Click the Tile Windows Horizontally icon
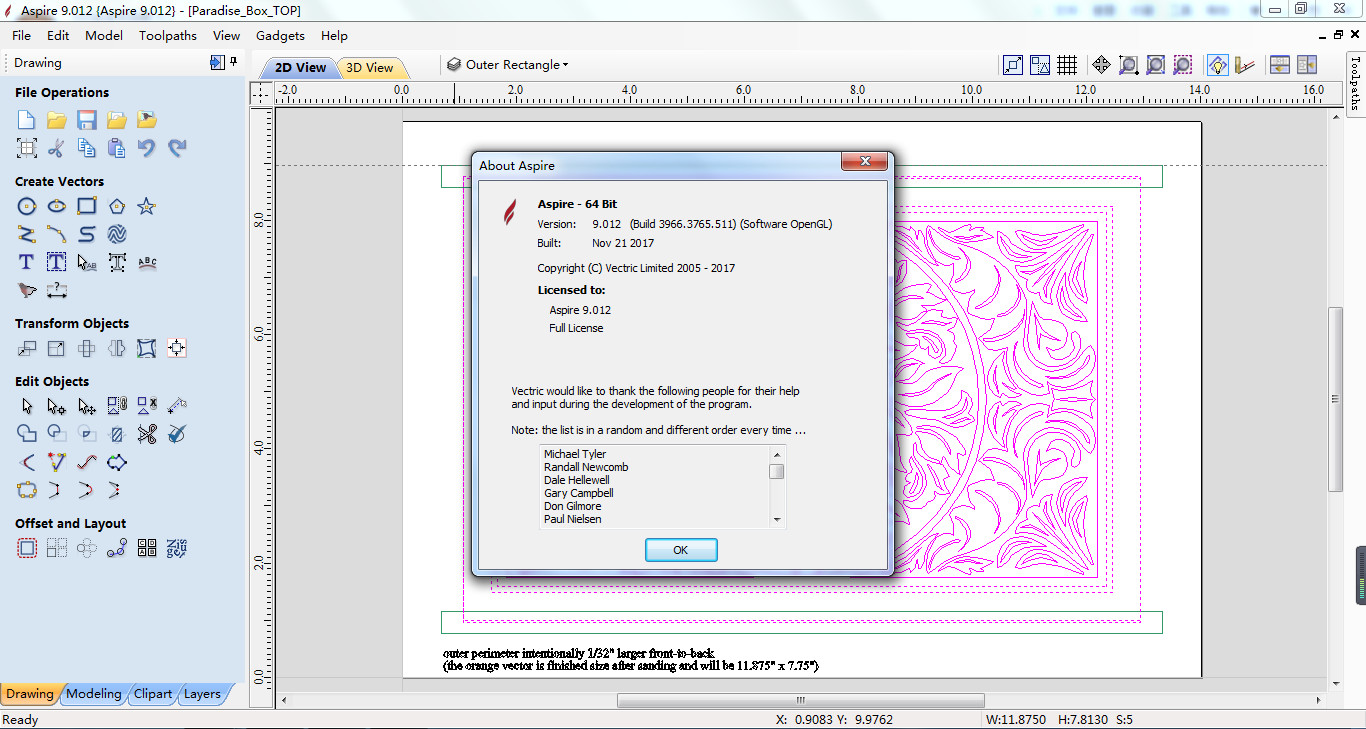This screenshot has height=729, width=1366. (x=1279, y=65)
